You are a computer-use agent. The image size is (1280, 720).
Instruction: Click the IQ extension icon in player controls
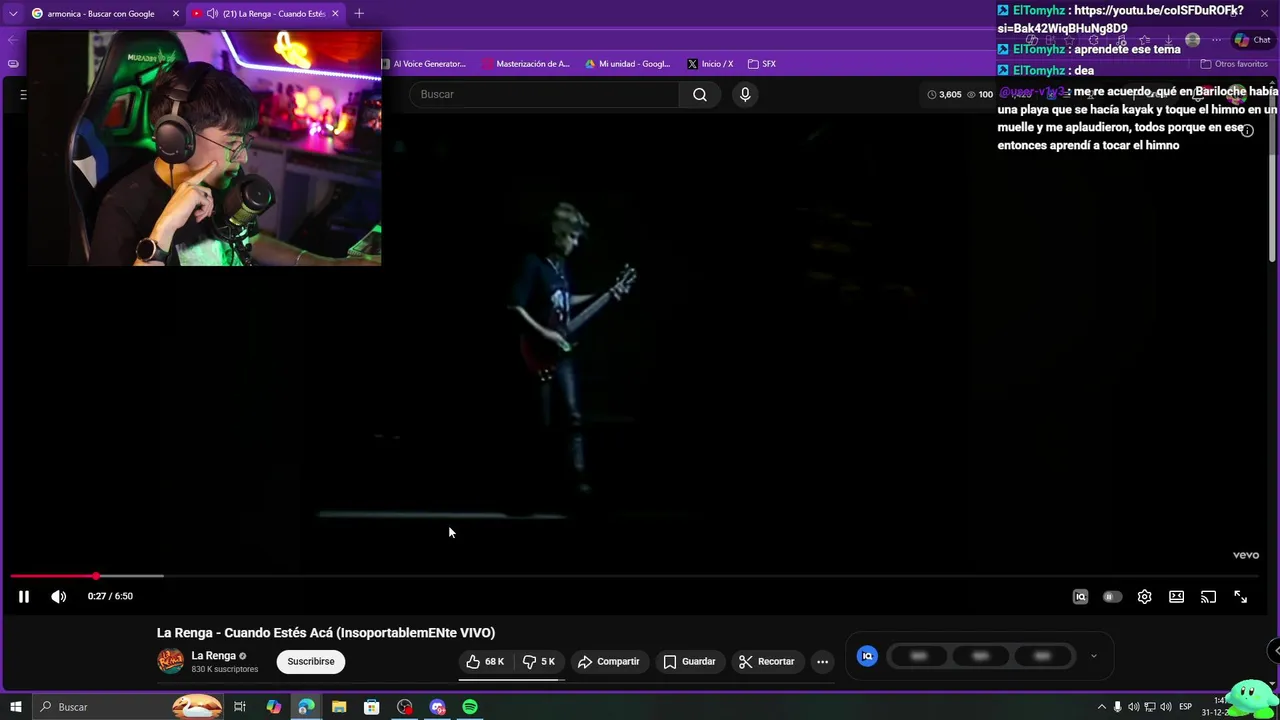[x=1080, y=597]
